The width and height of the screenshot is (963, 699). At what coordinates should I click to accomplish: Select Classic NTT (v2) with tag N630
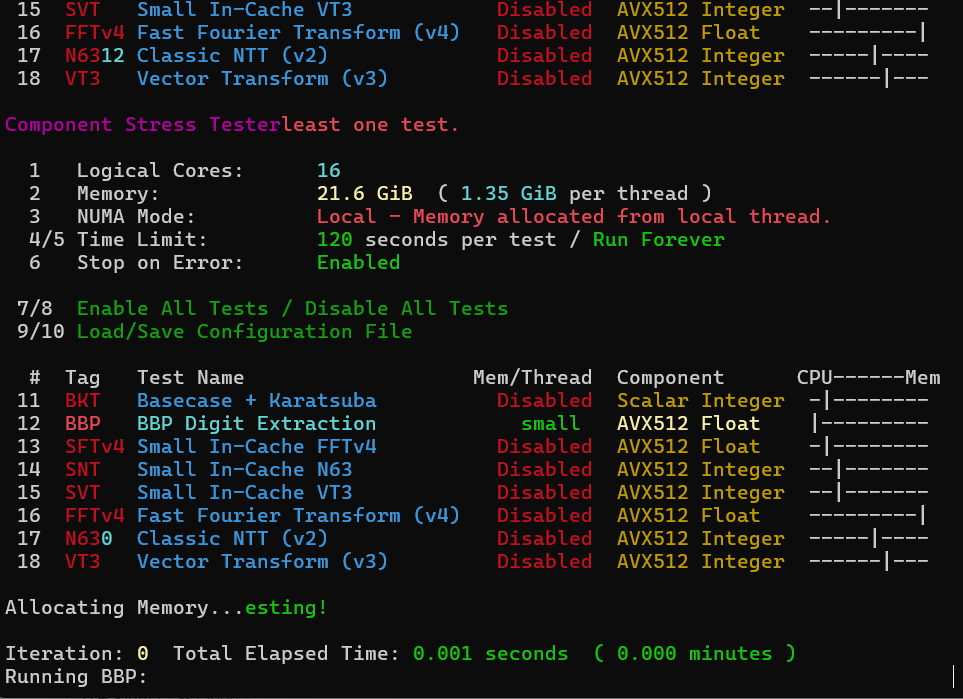(x=232, y=539)
